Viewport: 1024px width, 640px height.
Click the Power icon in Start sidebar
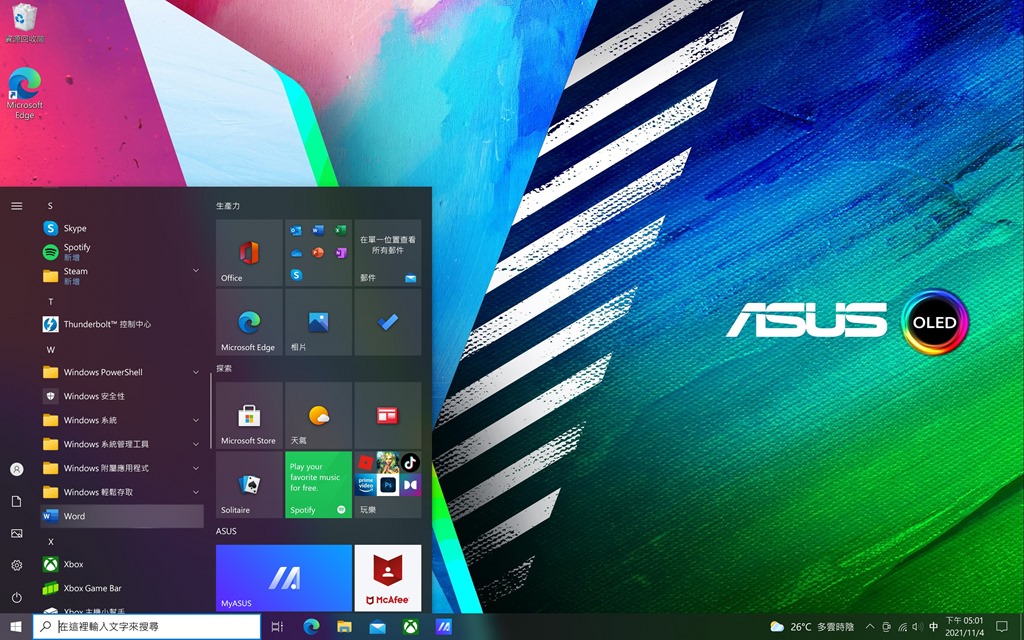[x=17, y=597]
